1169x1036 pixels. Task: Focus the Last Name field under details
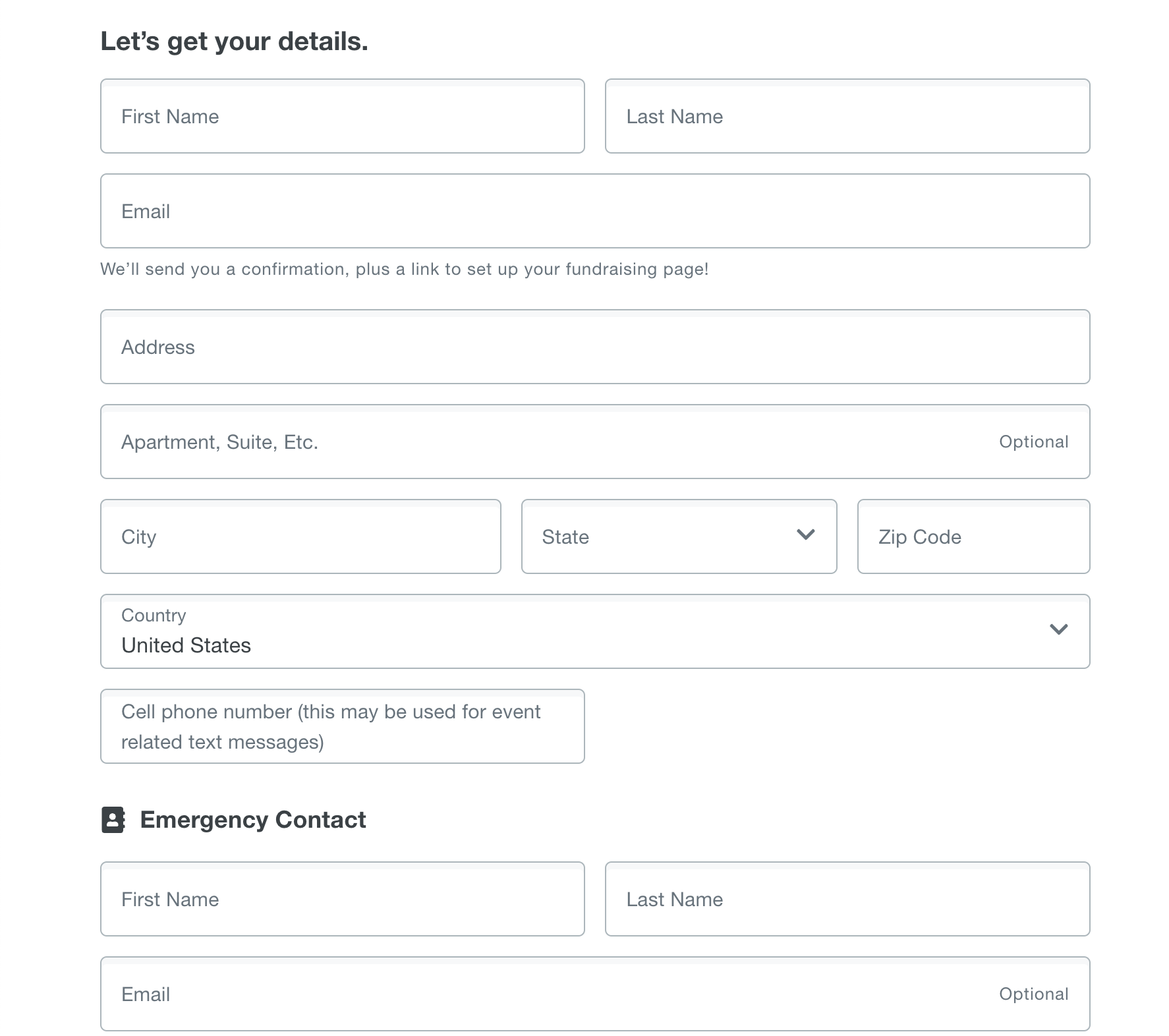coord(847,116)
